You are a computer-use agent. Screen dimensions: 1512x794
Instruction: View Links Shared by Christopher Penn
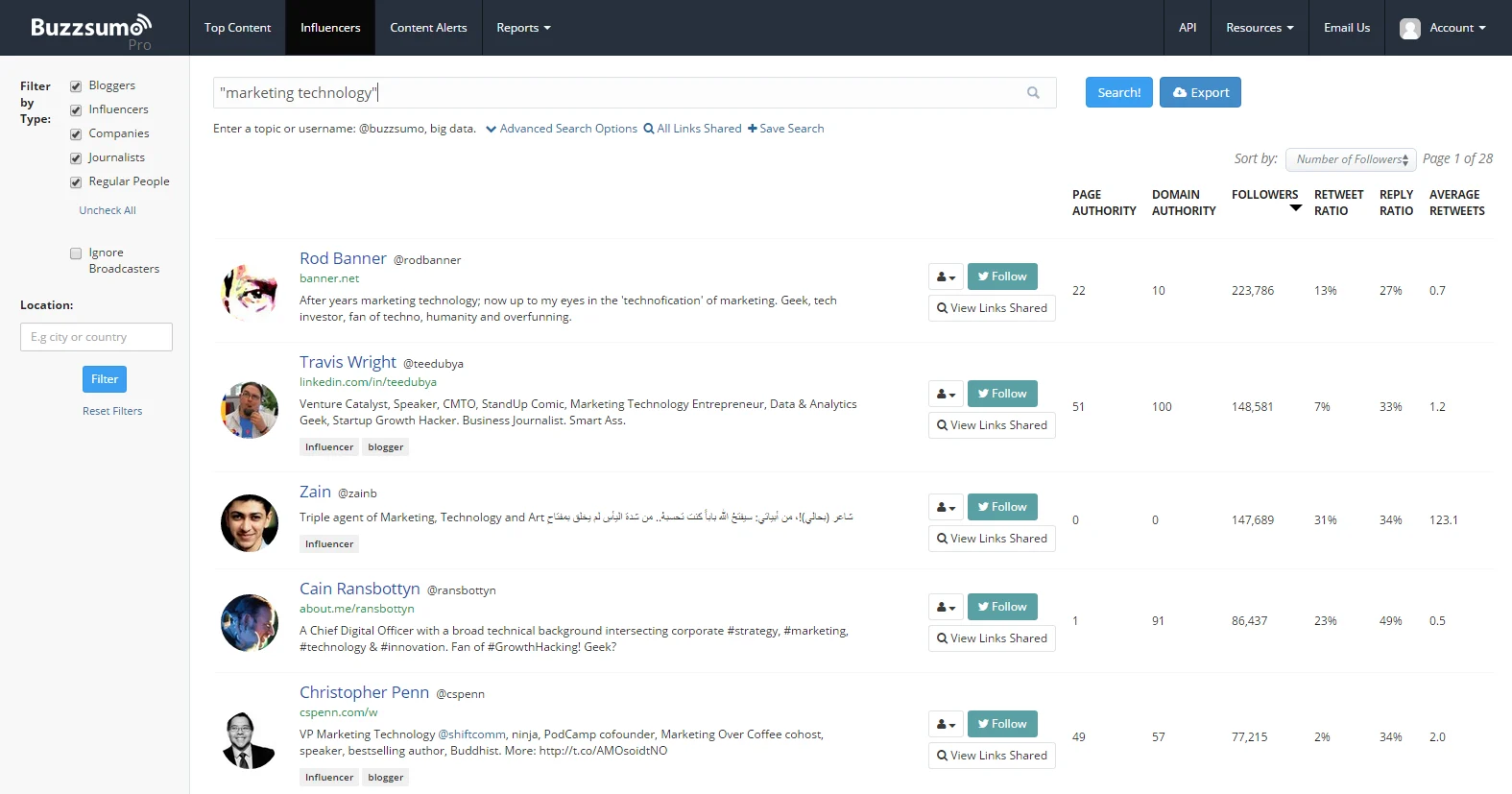tap(992, 756)
